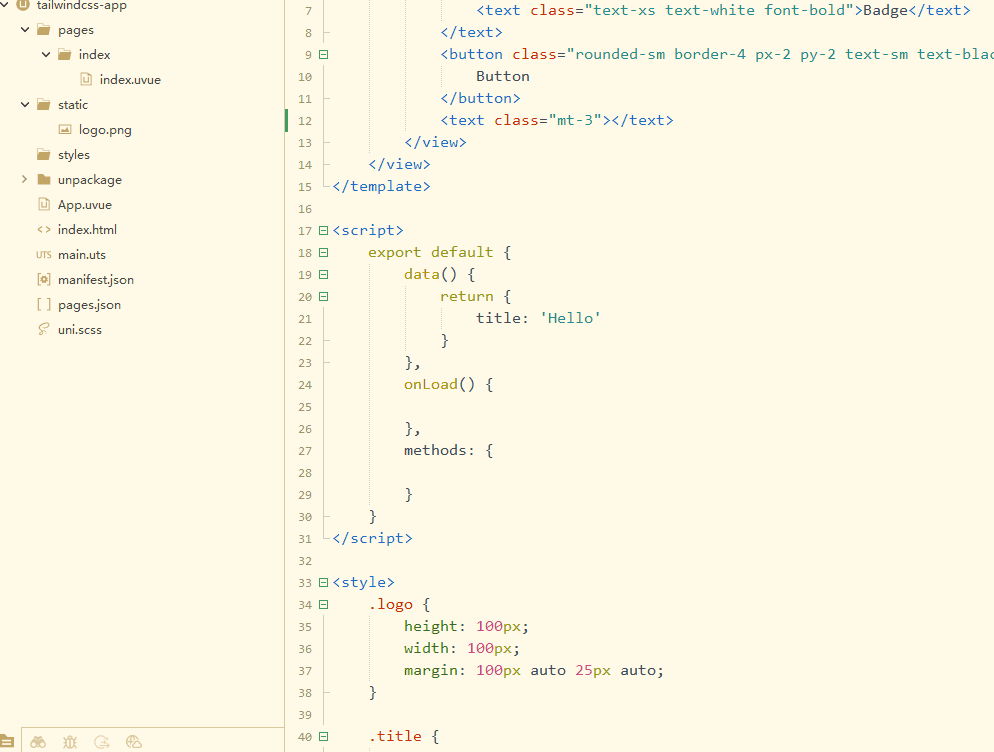Fold the .logo CSS rule at line 34
Viewport: 994px width, 752px height.
tap(323, 605)
